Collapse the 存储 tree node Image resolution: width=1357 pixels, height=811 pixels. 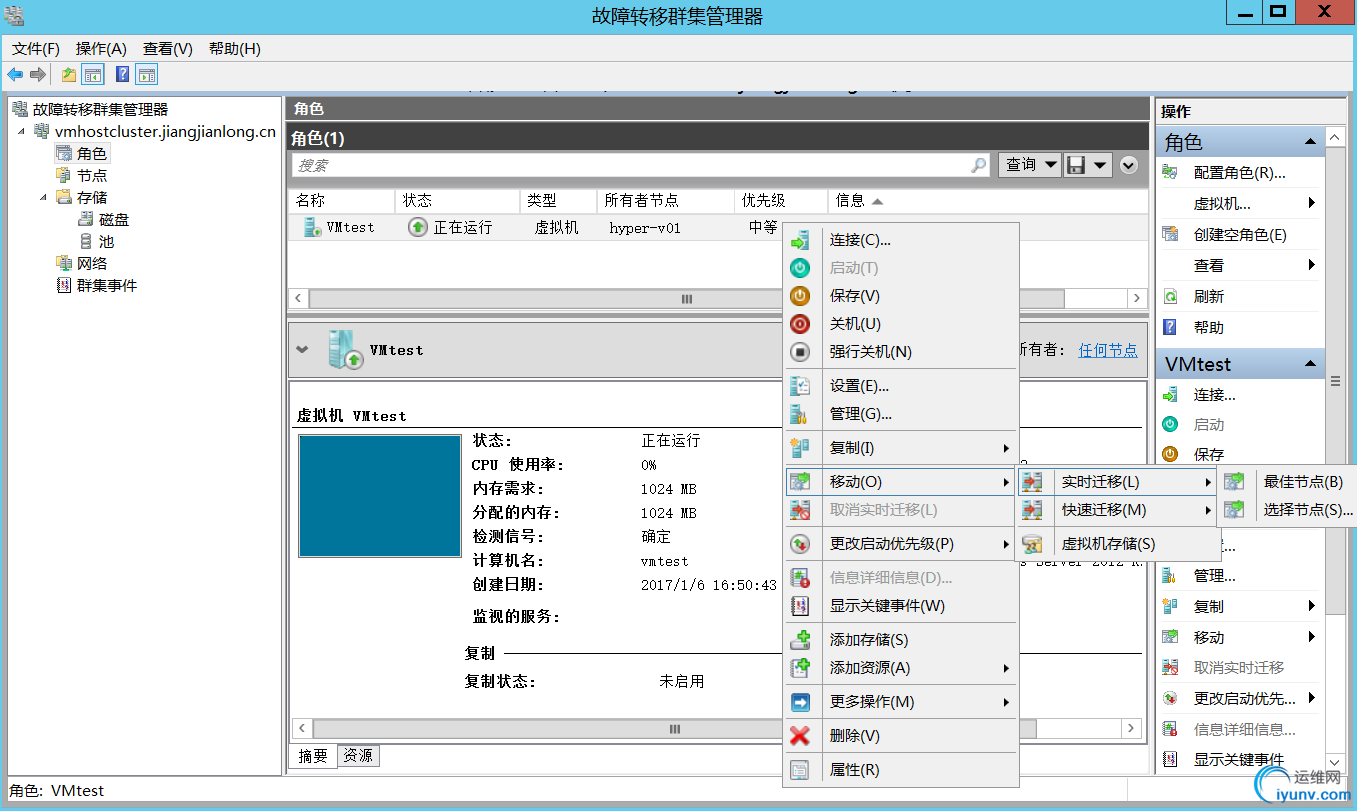[x=44, y=197]
